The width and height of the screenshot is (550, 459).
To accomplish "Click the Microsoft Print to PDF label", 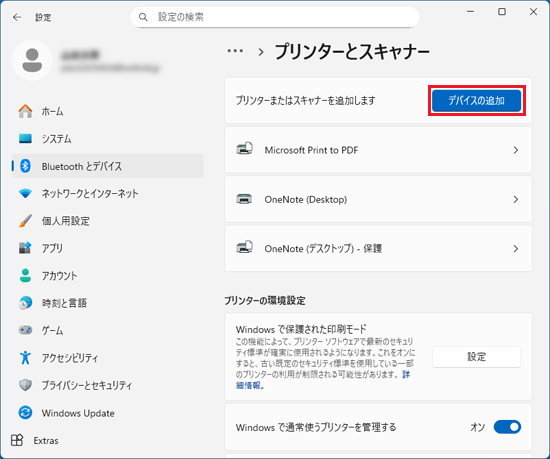I will point(311,150).
